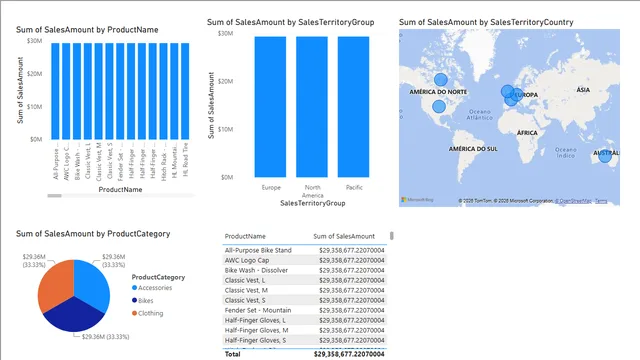The image size is (640, 360).
Task: Click the Bikes legend item
Action: pyautogui.click(x=142, y=300)
